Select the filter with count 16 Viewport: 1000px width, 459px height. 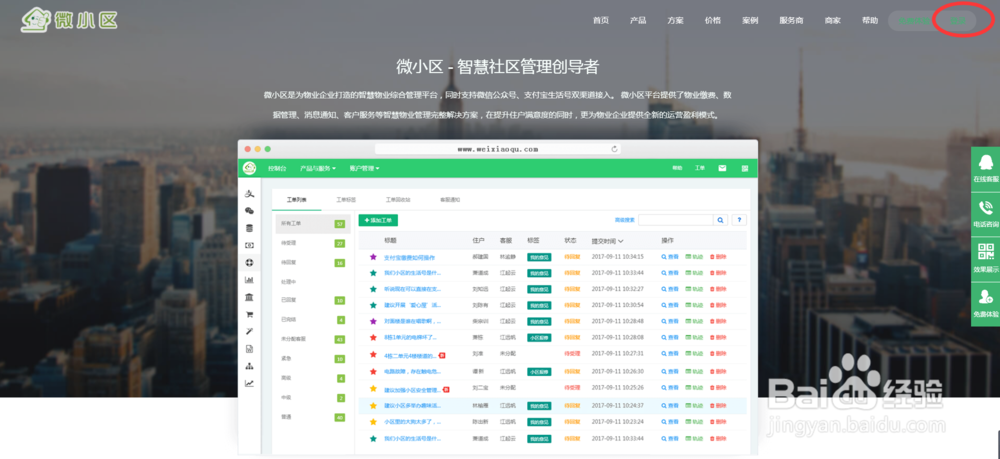point(312,263)
